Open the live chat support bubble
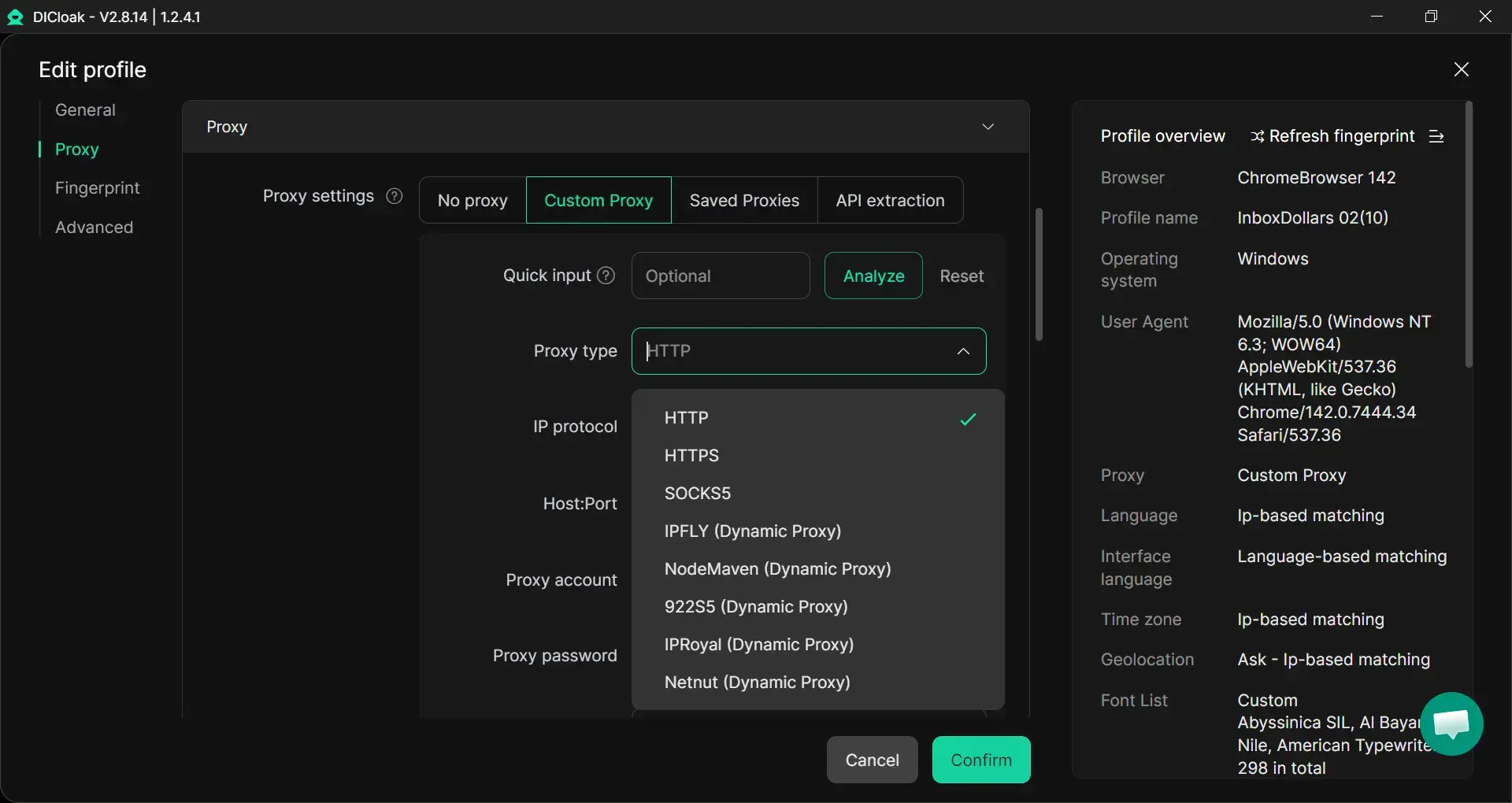The height and width of the screenshot is (803, 1512). pyautogui.click(x=1451, y=723)
